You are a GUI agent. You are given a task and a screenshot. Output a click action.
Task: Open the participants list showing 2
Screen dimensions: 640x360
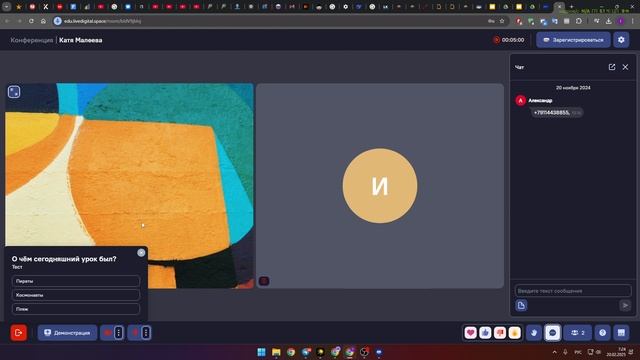tap(578, 333)
